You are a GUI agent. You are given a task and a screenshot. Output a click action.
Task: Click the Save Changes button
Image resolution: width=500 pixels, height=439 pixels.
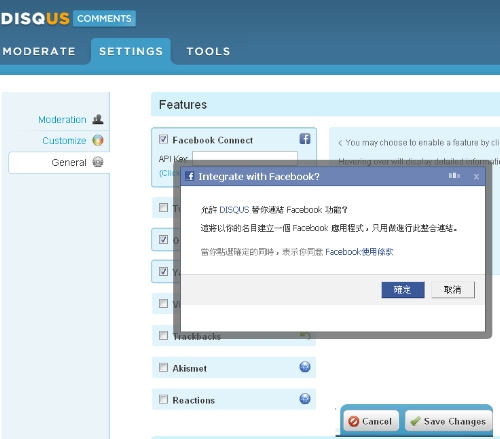coord(448,421)
